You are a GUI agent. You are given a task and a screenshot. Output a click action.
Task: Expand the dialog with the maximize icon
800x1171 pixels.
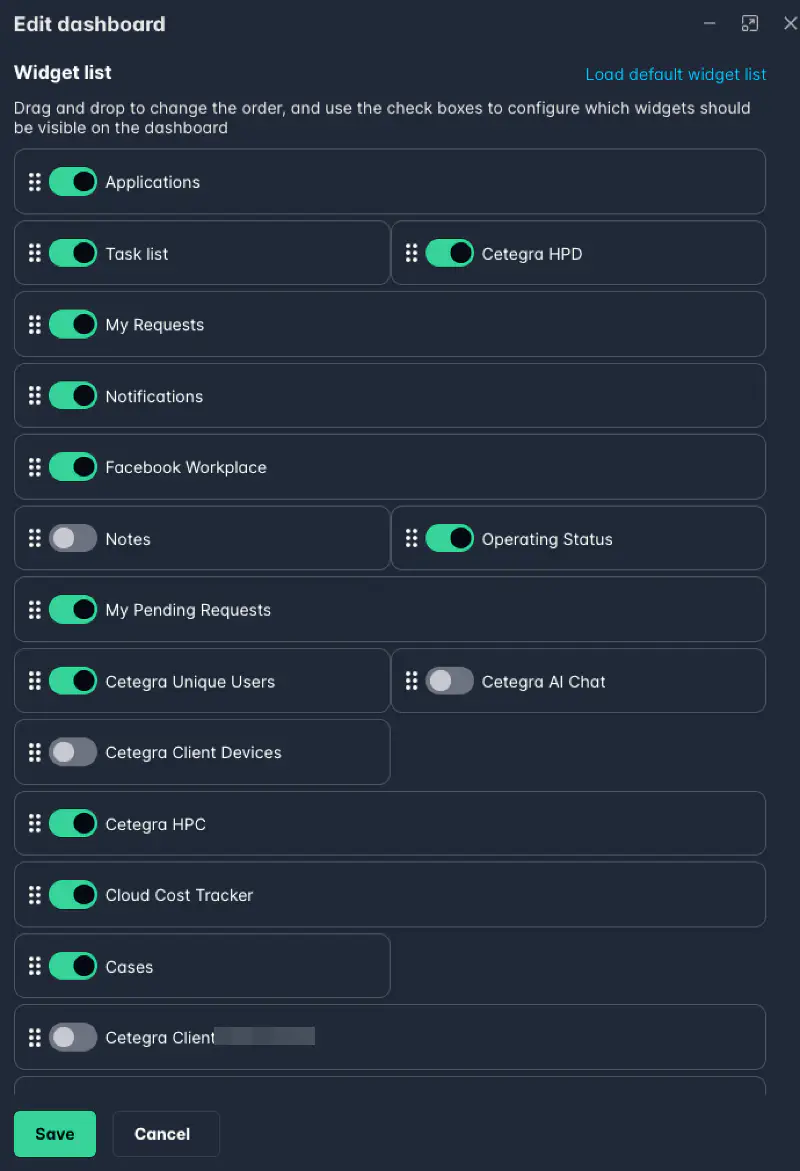click(750, 23)
